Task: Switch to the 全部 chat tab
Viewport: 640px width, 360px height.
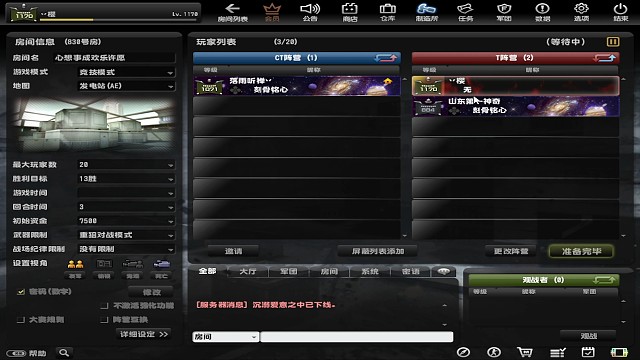Action: 208,271
